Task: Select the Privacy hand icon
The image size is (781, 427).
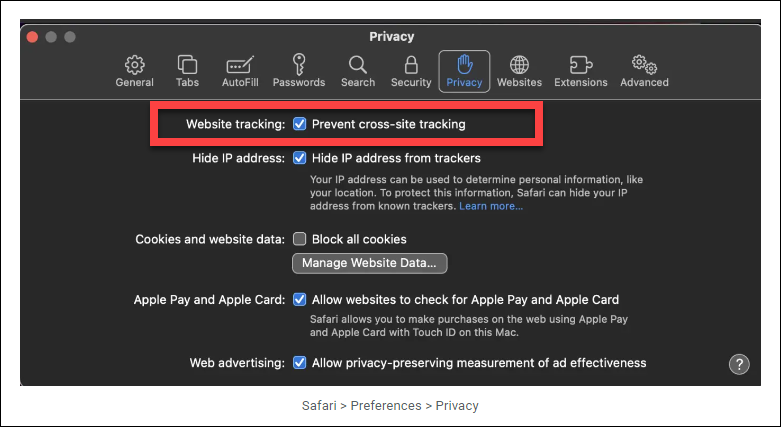Action: [464, 70]
